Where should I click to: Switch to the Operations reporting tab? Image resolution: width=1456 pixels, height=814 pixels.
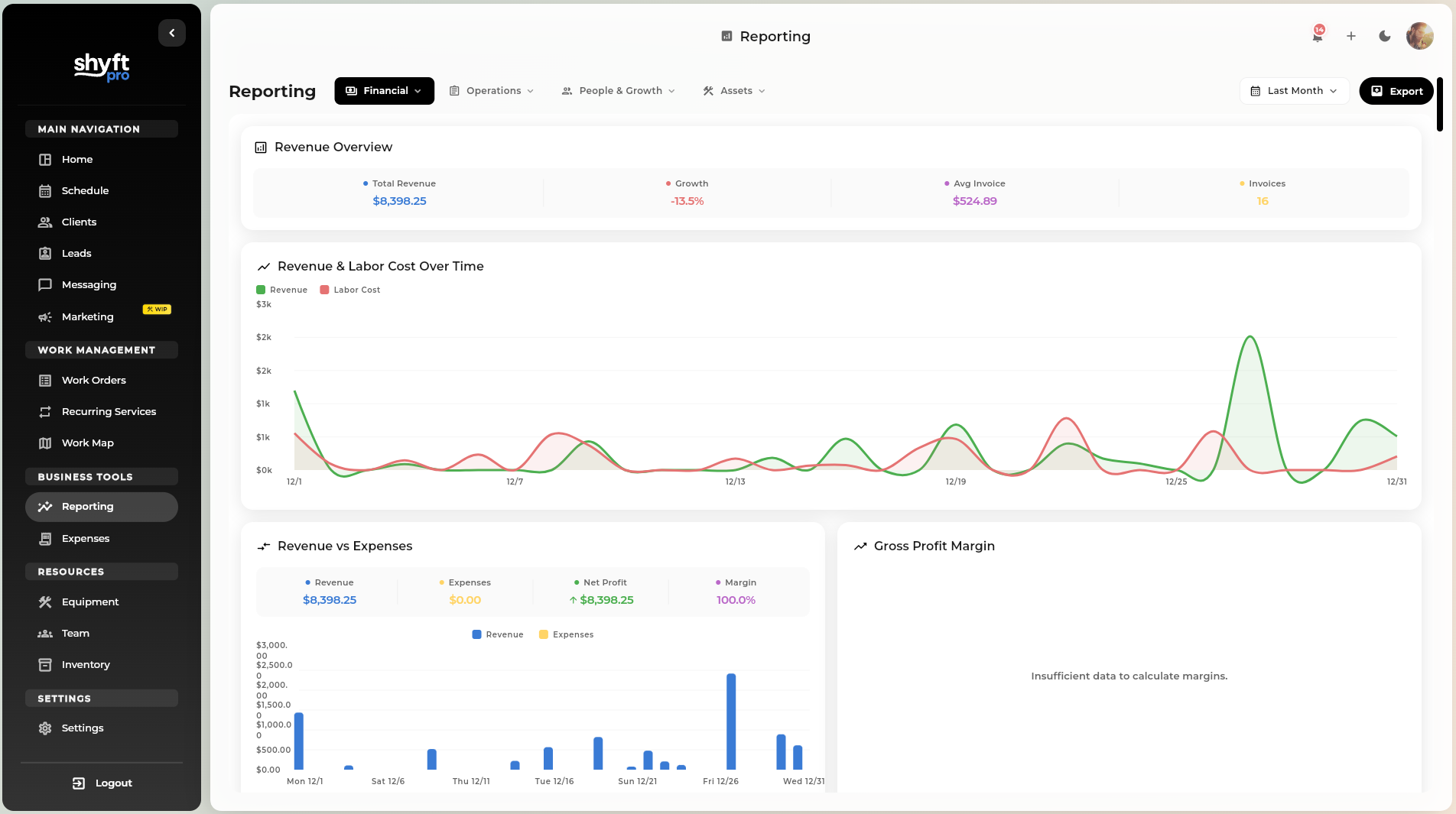(492, 90)
